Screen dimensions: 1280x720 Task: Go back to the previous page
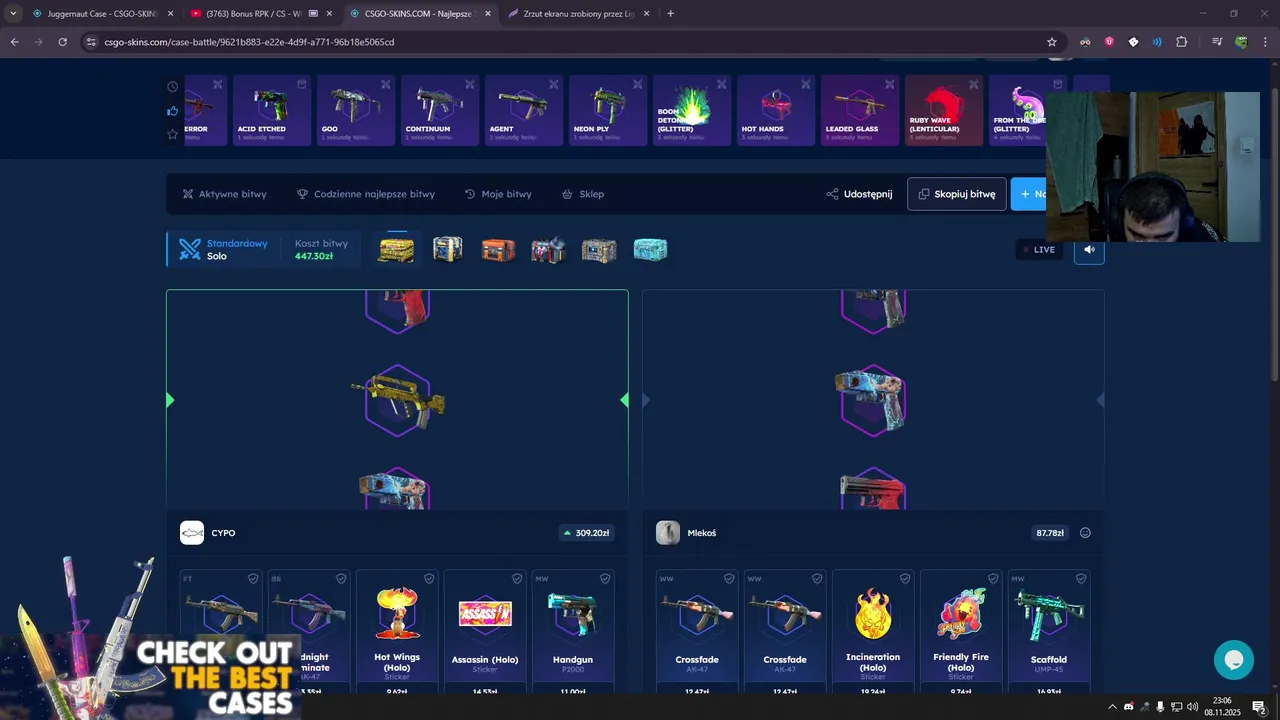14,42
